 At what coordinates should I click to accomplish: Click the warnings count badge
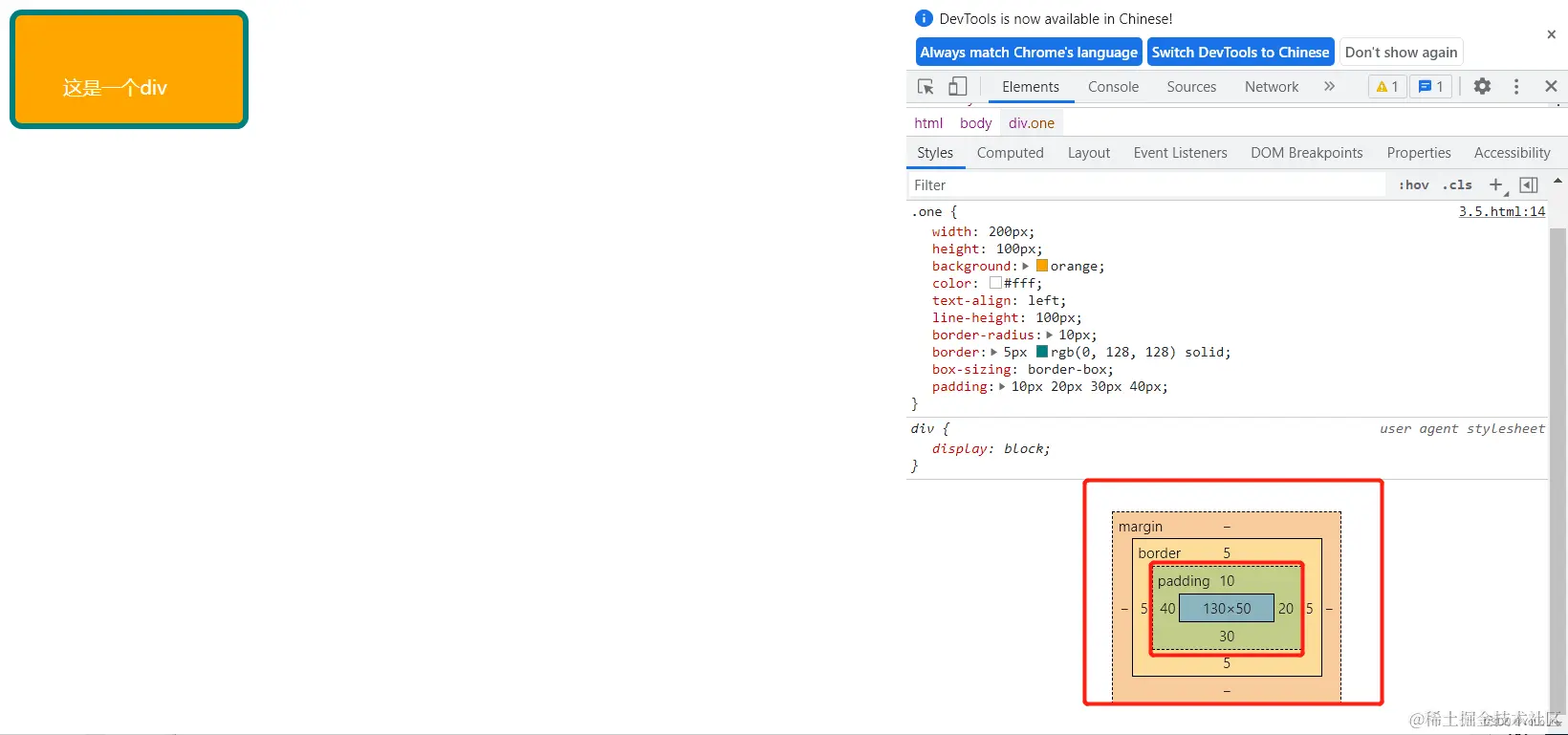1387,87
